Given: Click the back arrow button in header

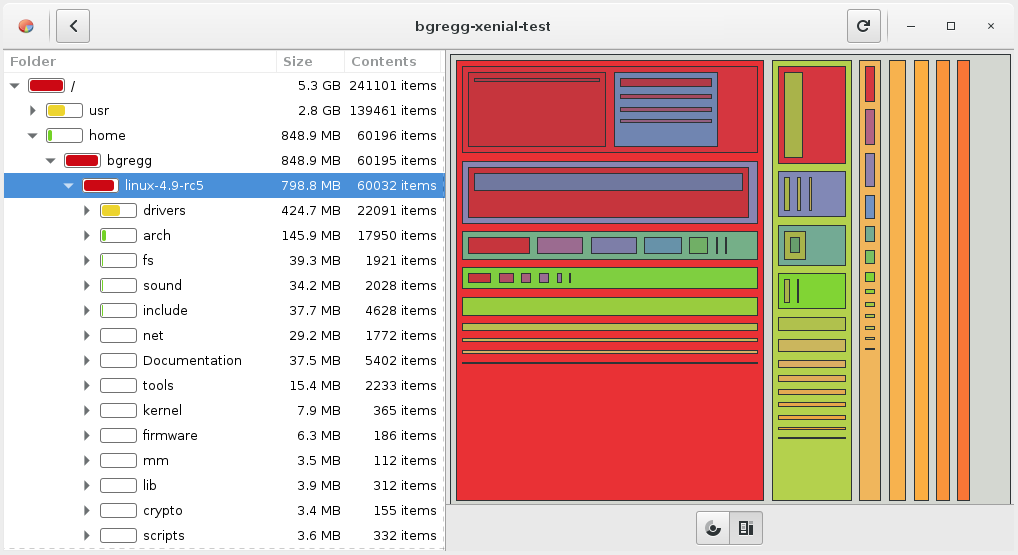Looking at the screenshot, I should 73,26.
